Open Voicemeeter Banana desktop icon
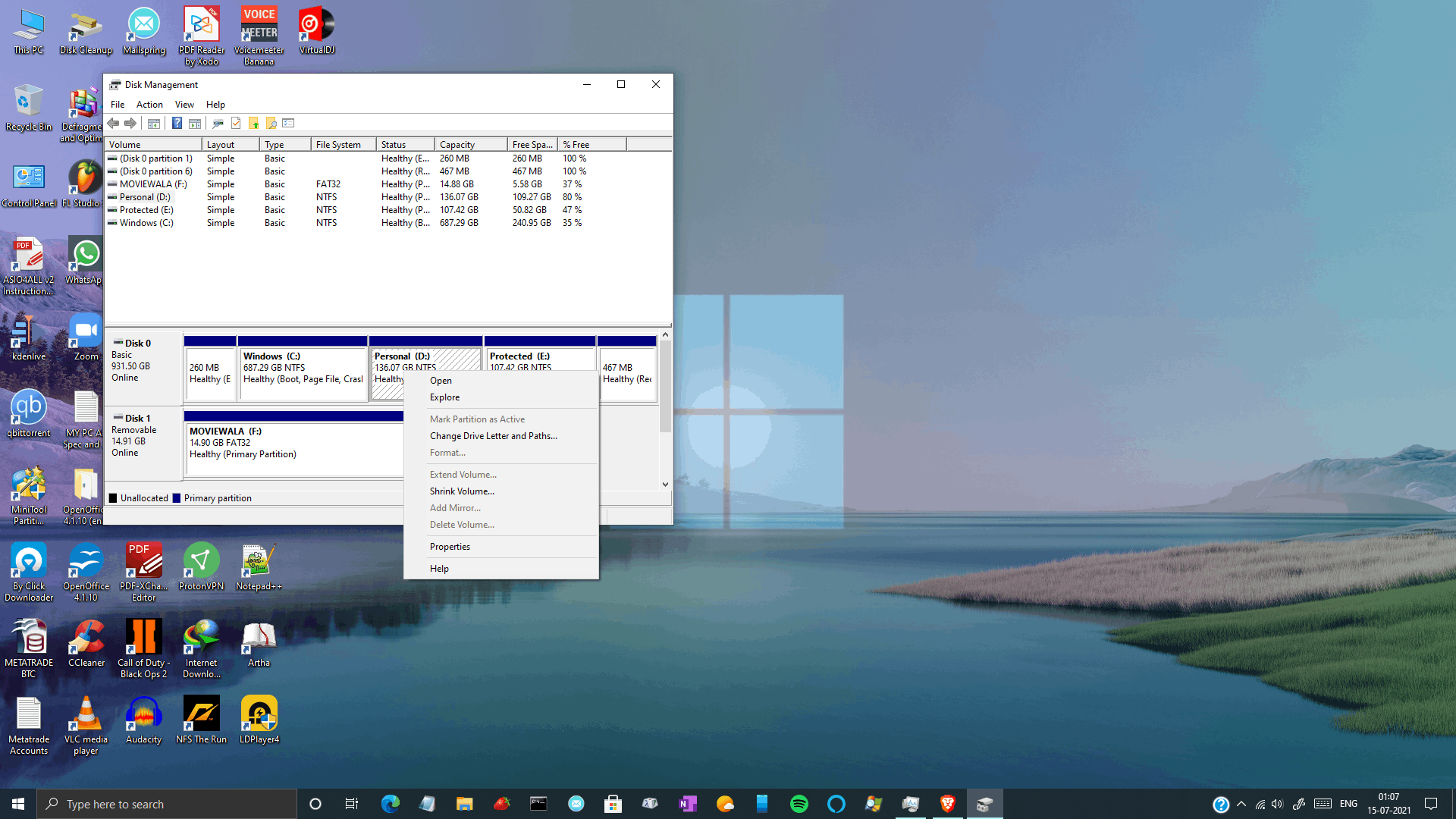 [259, 36]
